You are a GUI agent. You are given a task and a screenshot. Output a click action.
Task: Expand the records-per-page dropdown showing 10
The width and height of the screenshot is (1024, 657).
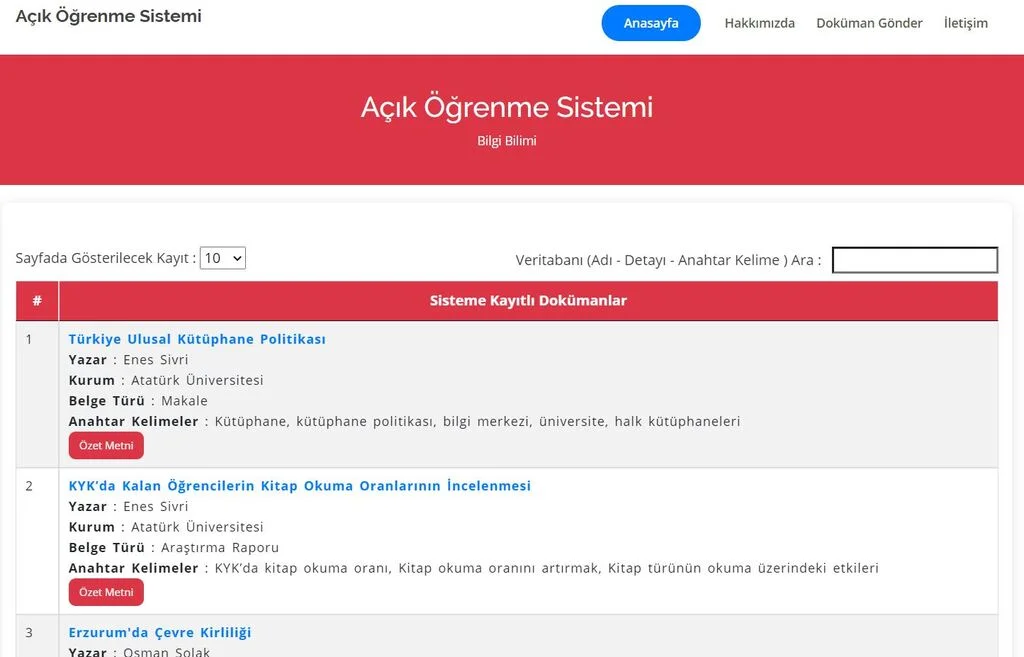point(222,258)
